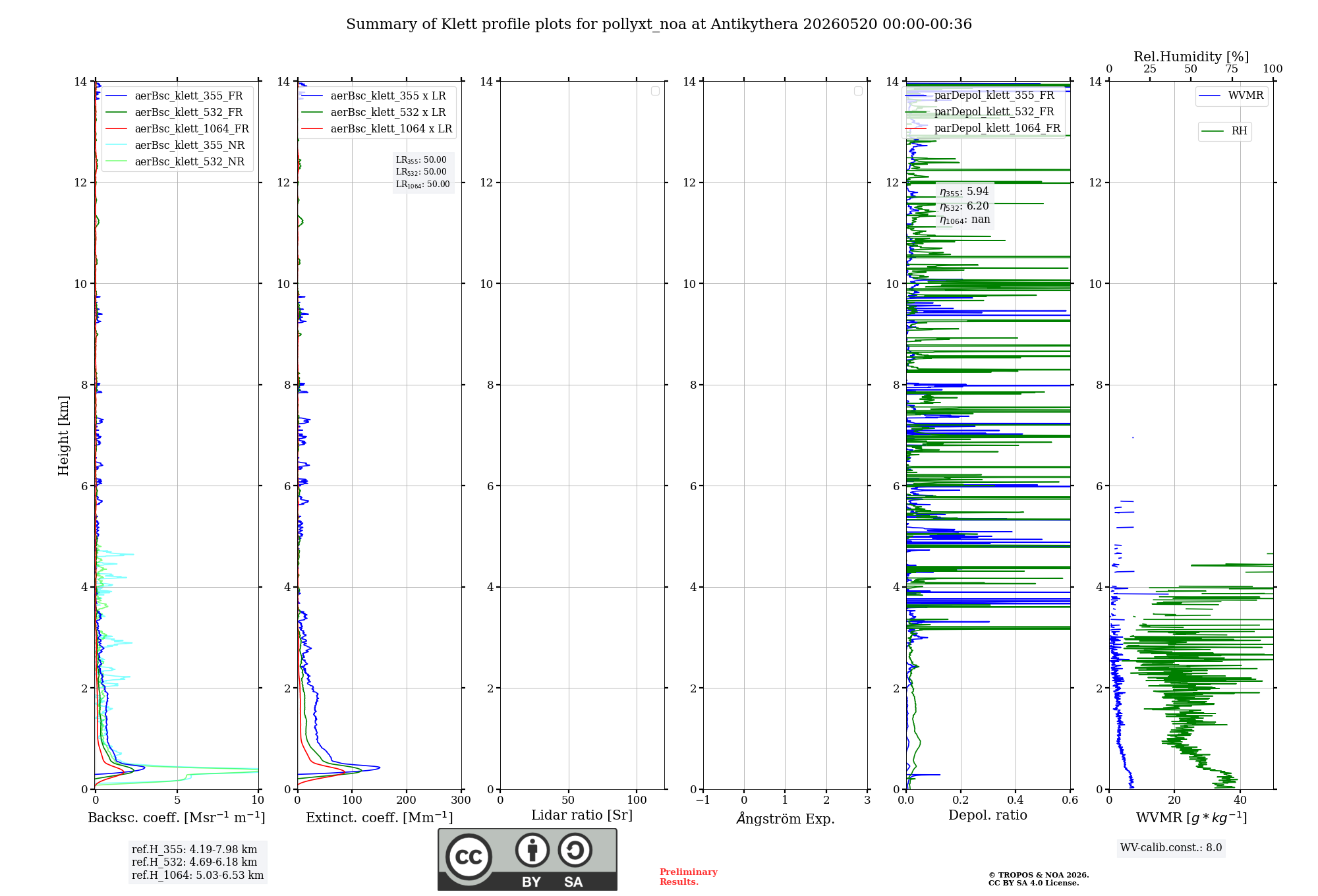Click the LR1064: 50.00 annotation

423,184
